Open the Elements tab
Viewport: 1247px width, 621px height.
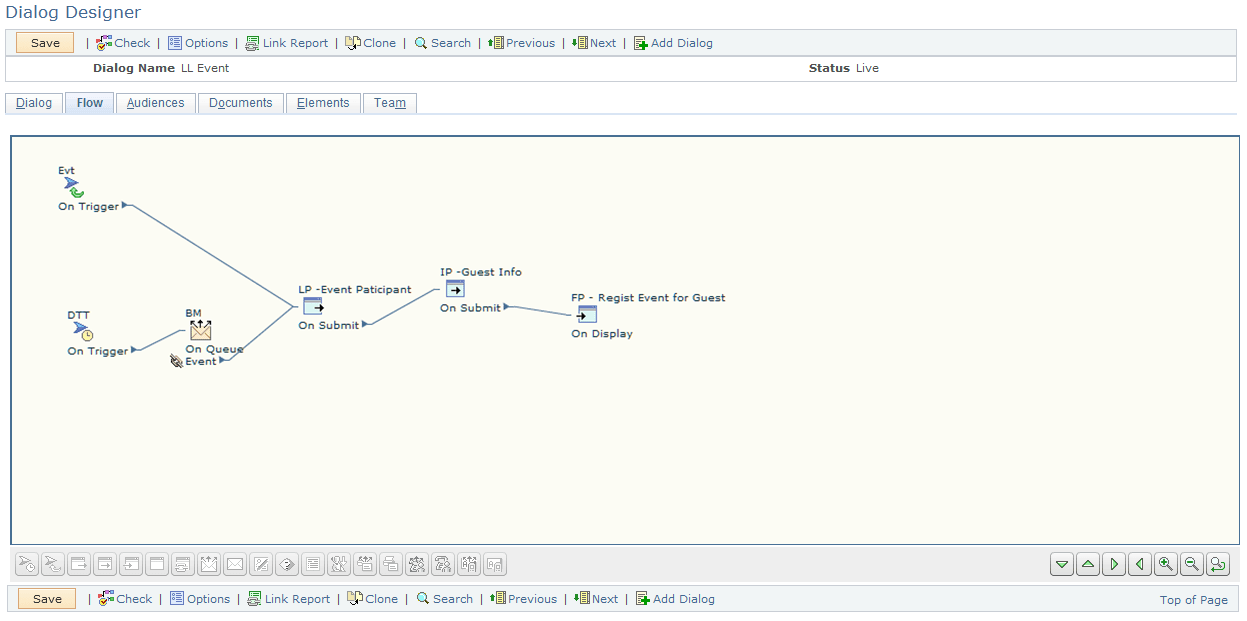click(322, 102)
